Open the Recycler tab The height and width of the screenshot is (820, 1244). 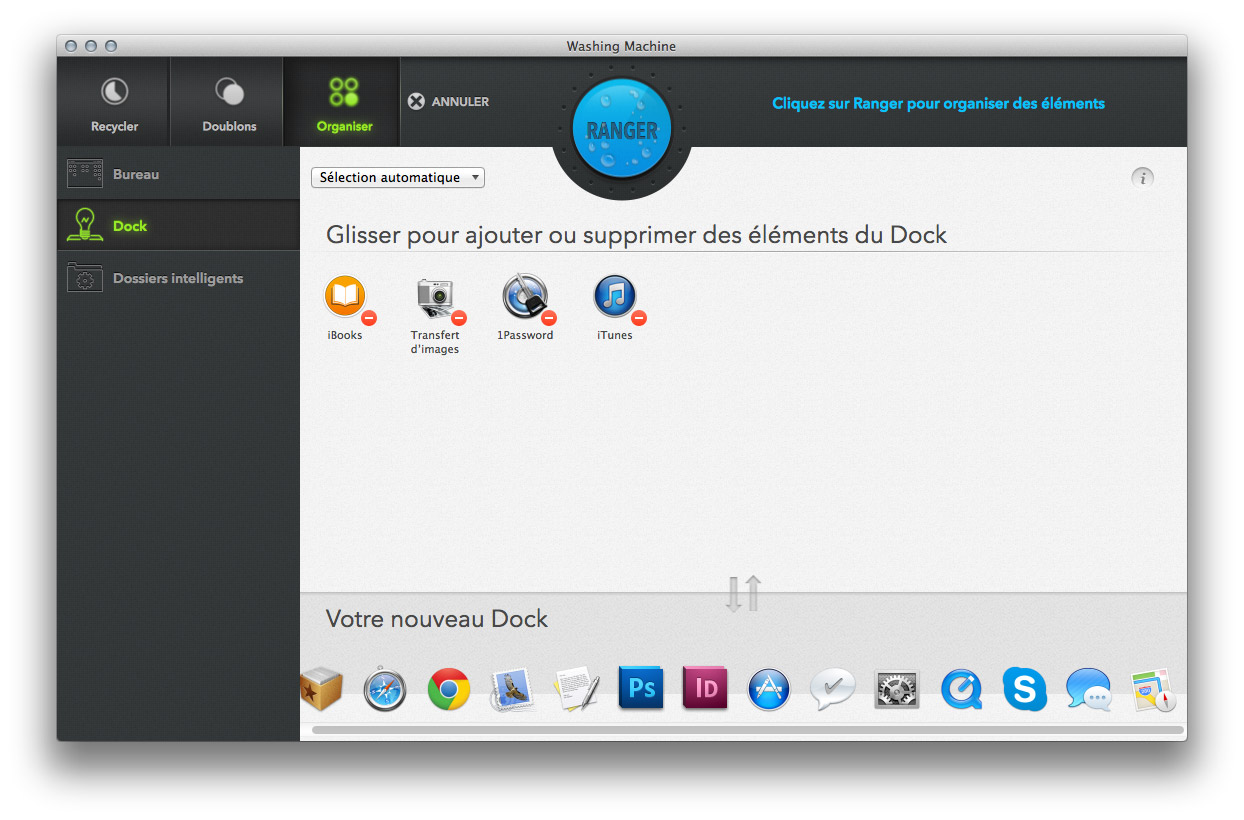(x=114, y=102)
